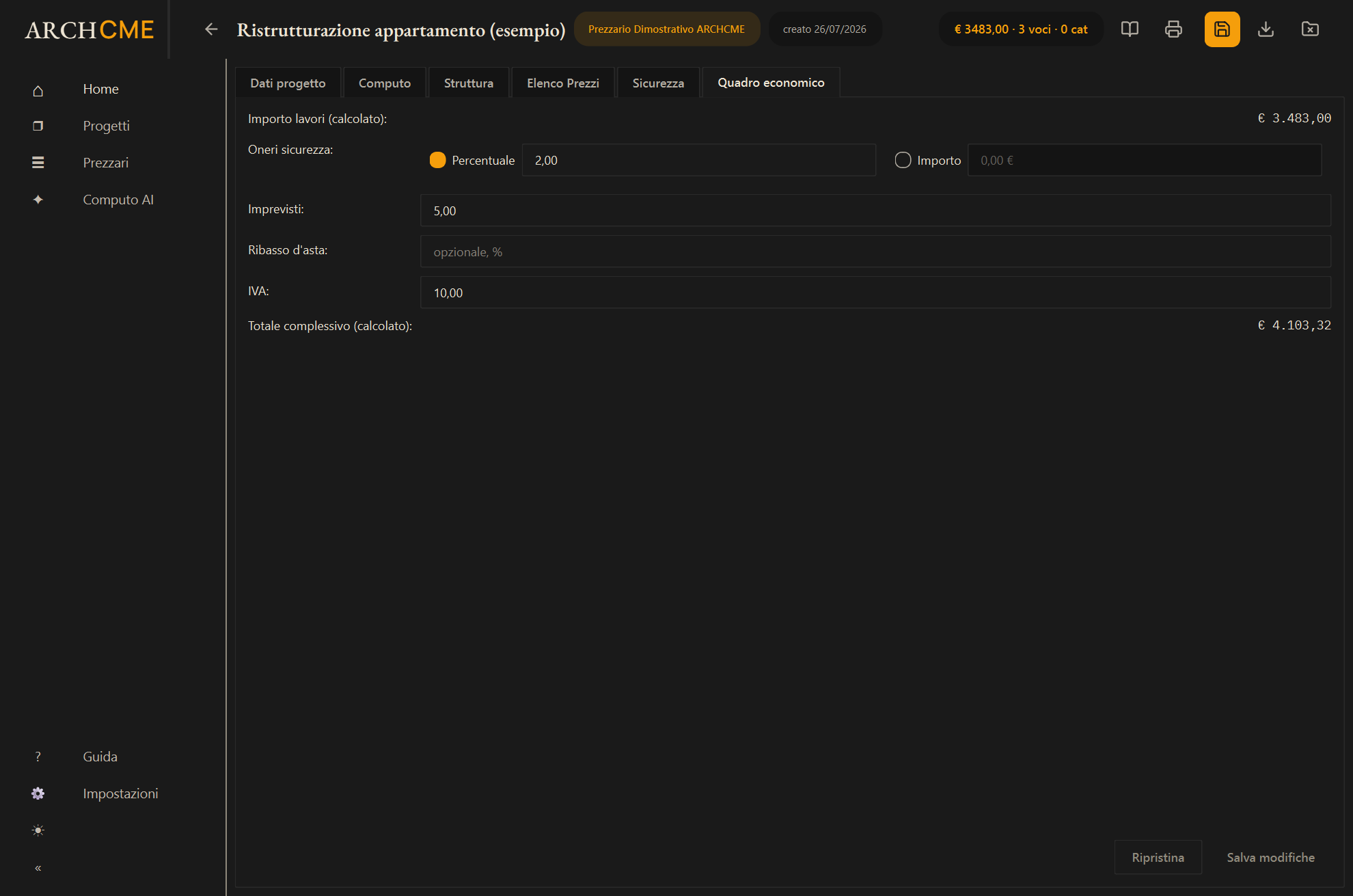Click the printer icon to print
This screenshot has height=896, width=1353.
coord(1173,29)
